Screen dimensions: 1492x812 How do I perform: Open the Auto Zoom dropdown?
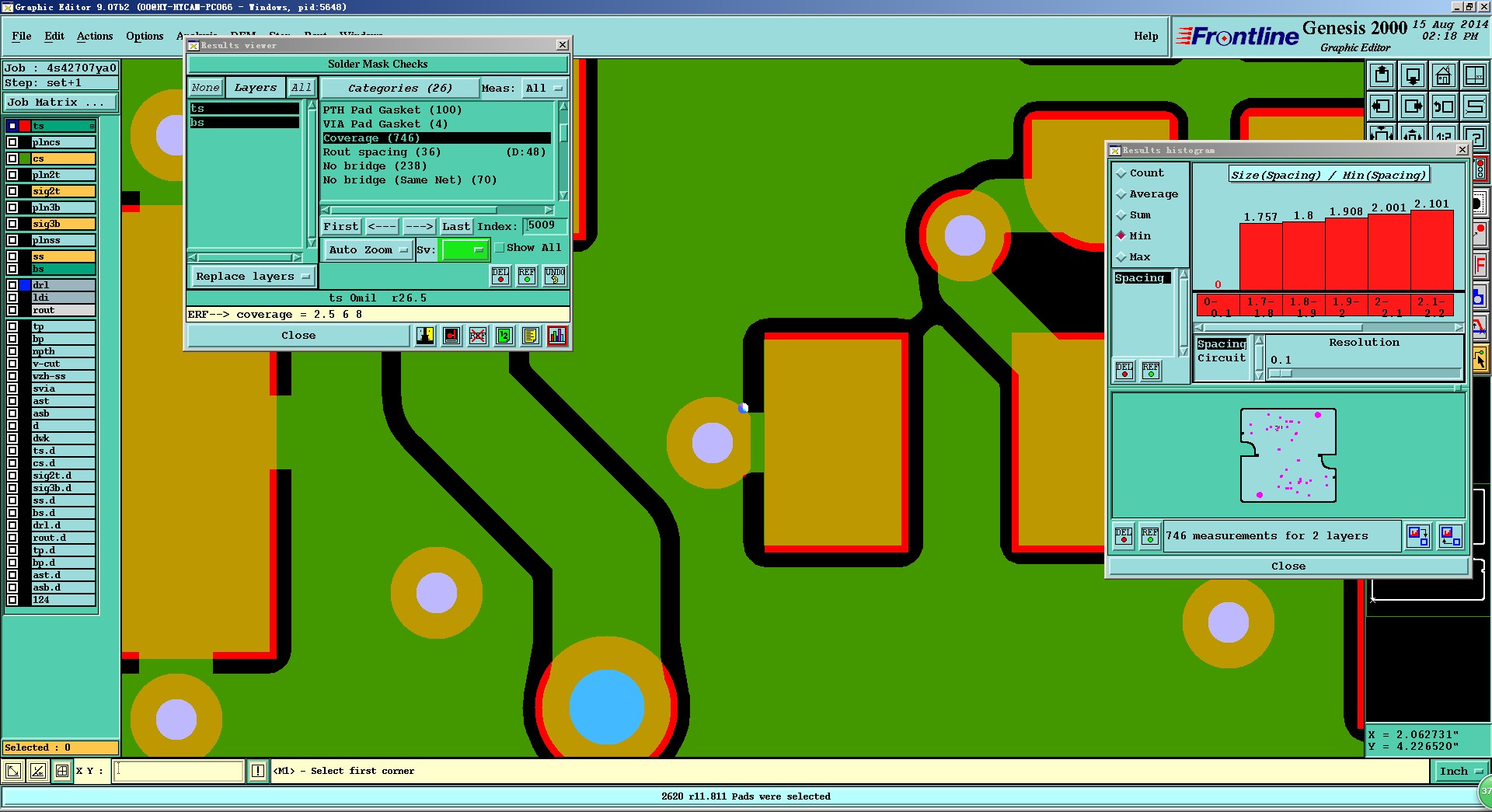[368, 249]
